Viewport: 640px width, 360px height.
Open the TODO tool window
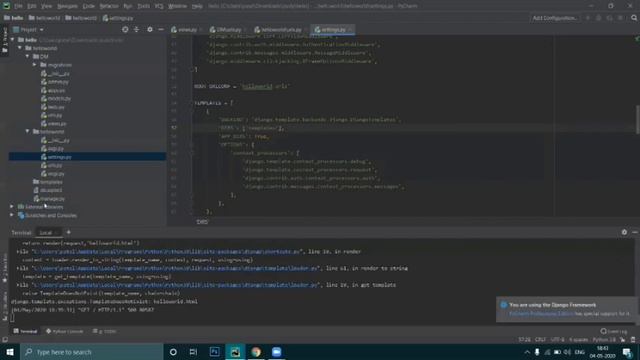coord(104,331)
